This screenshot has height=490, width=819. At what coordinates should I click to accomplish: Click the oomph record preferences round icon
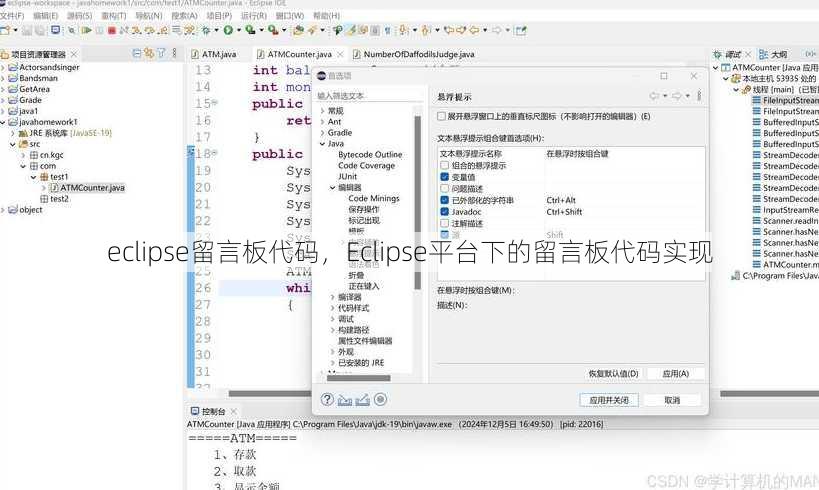[380, 400]
